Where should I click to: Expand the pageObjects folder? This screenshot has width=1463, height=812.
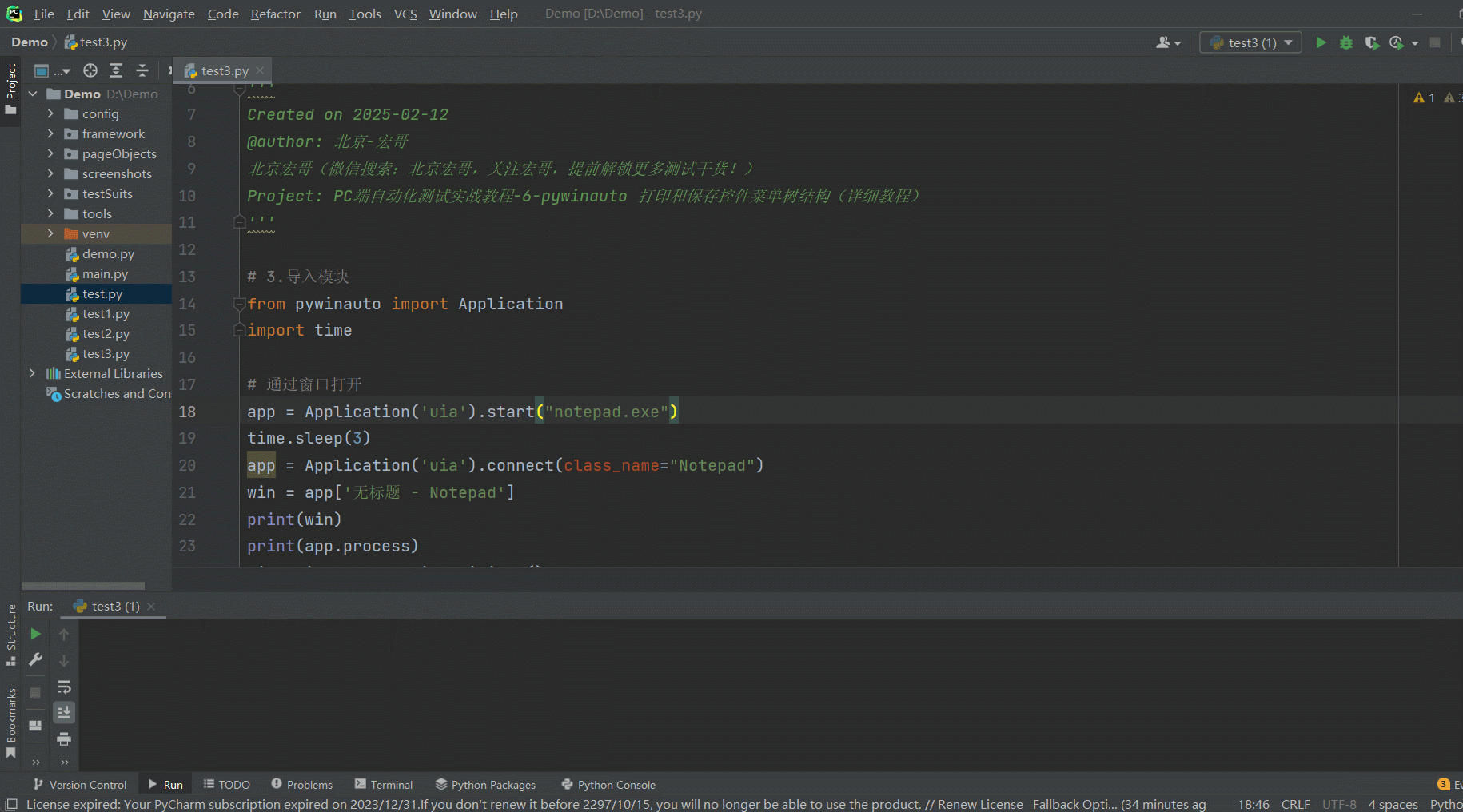[50, 153]
